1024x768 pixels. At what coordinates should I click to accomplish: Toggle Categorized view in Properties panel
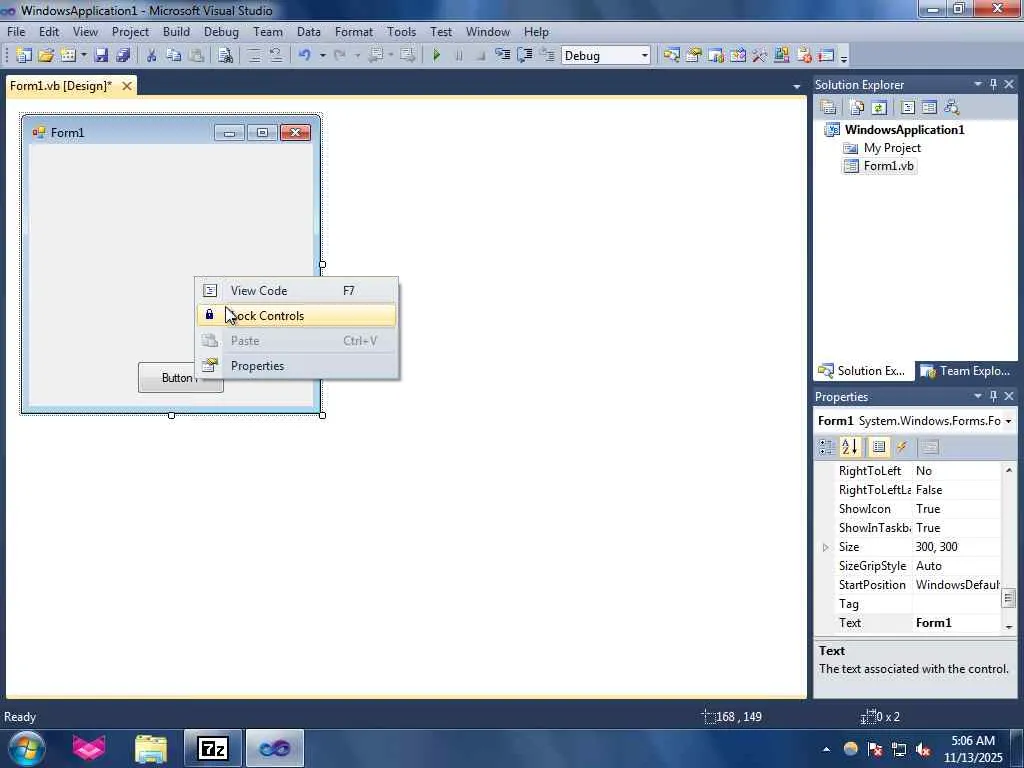coord(827,447)
